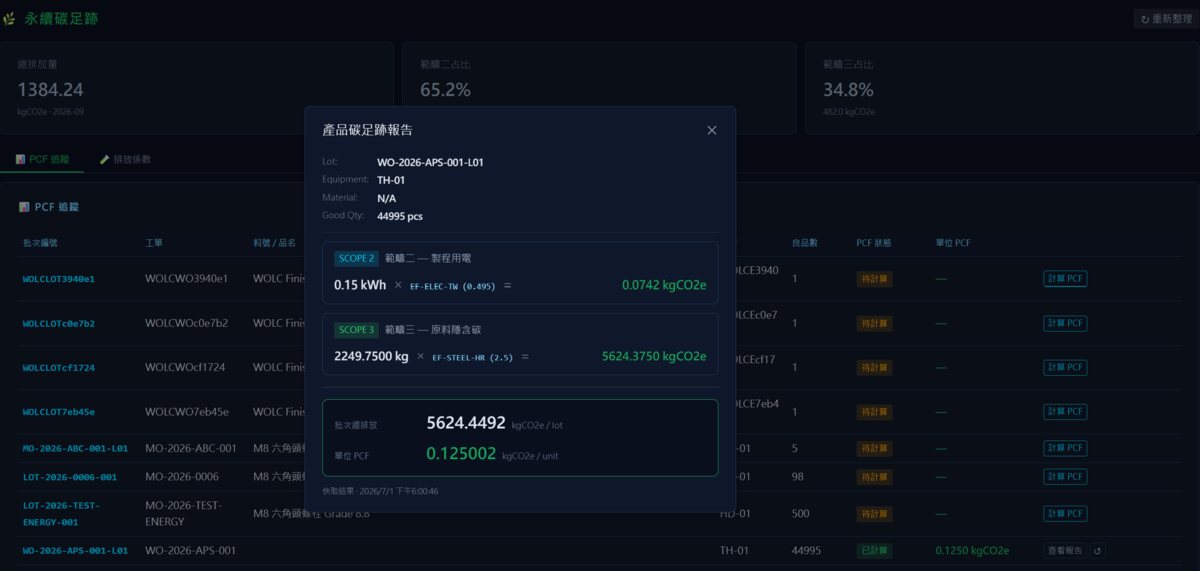Click the 批次編號 column header
The image size is (1200, 571).
coord(40,243)
